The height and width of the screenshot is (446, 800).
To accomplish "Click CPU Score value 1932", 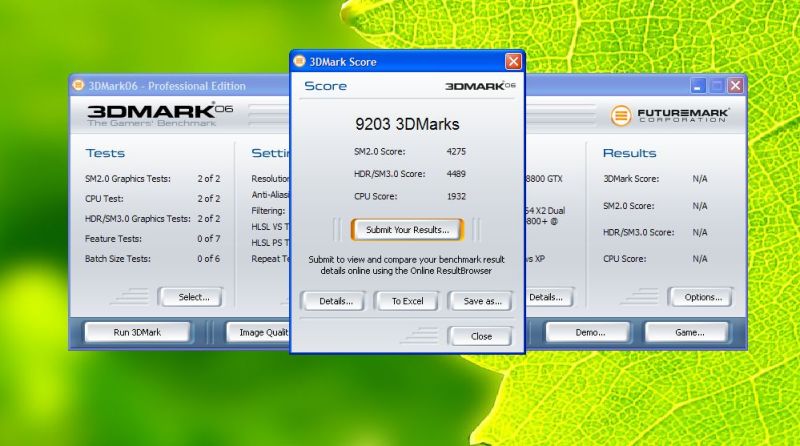I will click(456, 196).
